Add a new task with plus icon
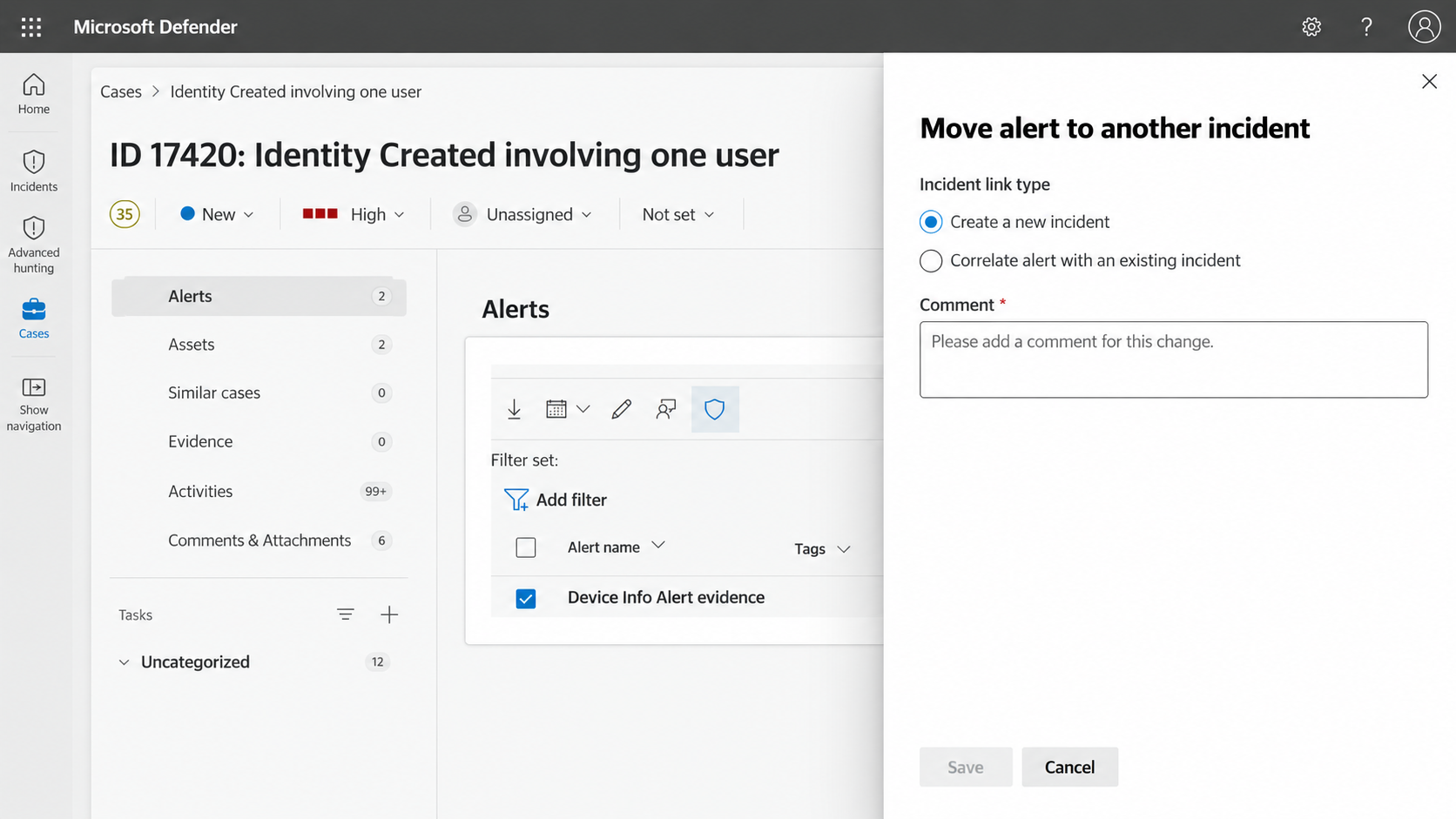 point(389,614)
